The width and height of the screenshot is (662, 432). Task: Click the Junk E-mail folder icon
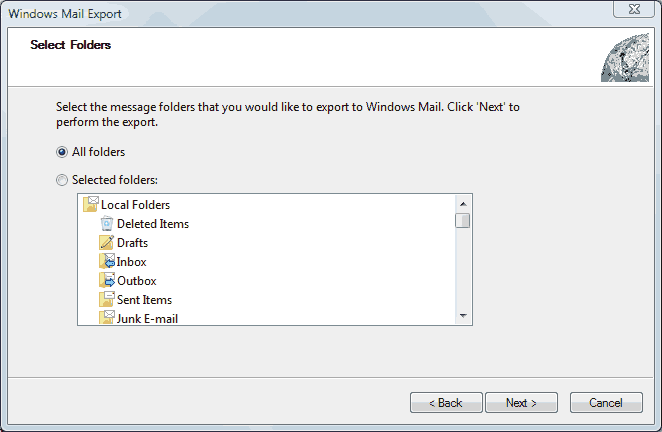pyautogui.click(x=107, y=317)
